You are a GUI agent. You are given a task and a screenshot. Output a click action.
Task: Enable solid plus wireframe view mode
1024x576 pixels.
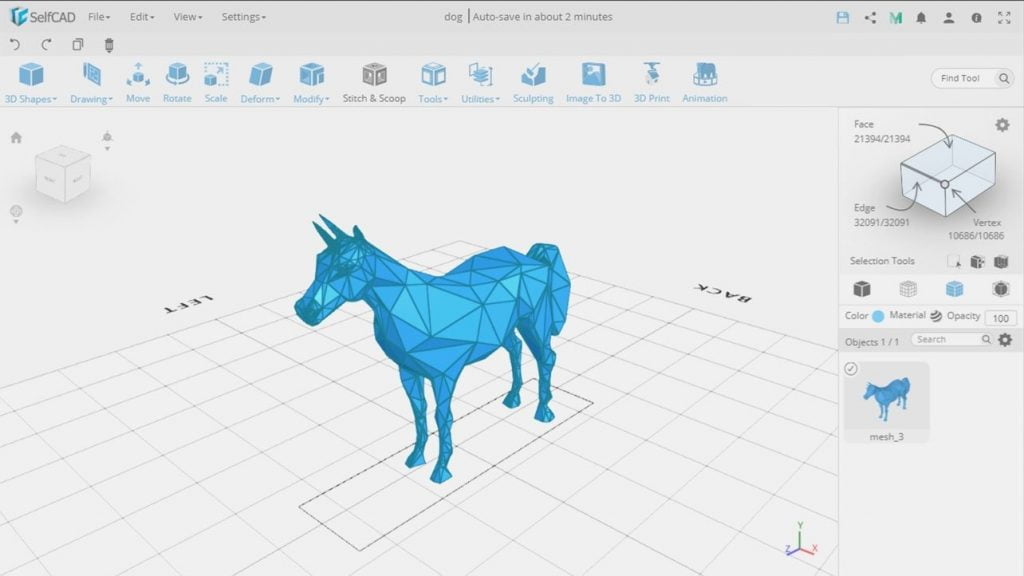(954, 289)
